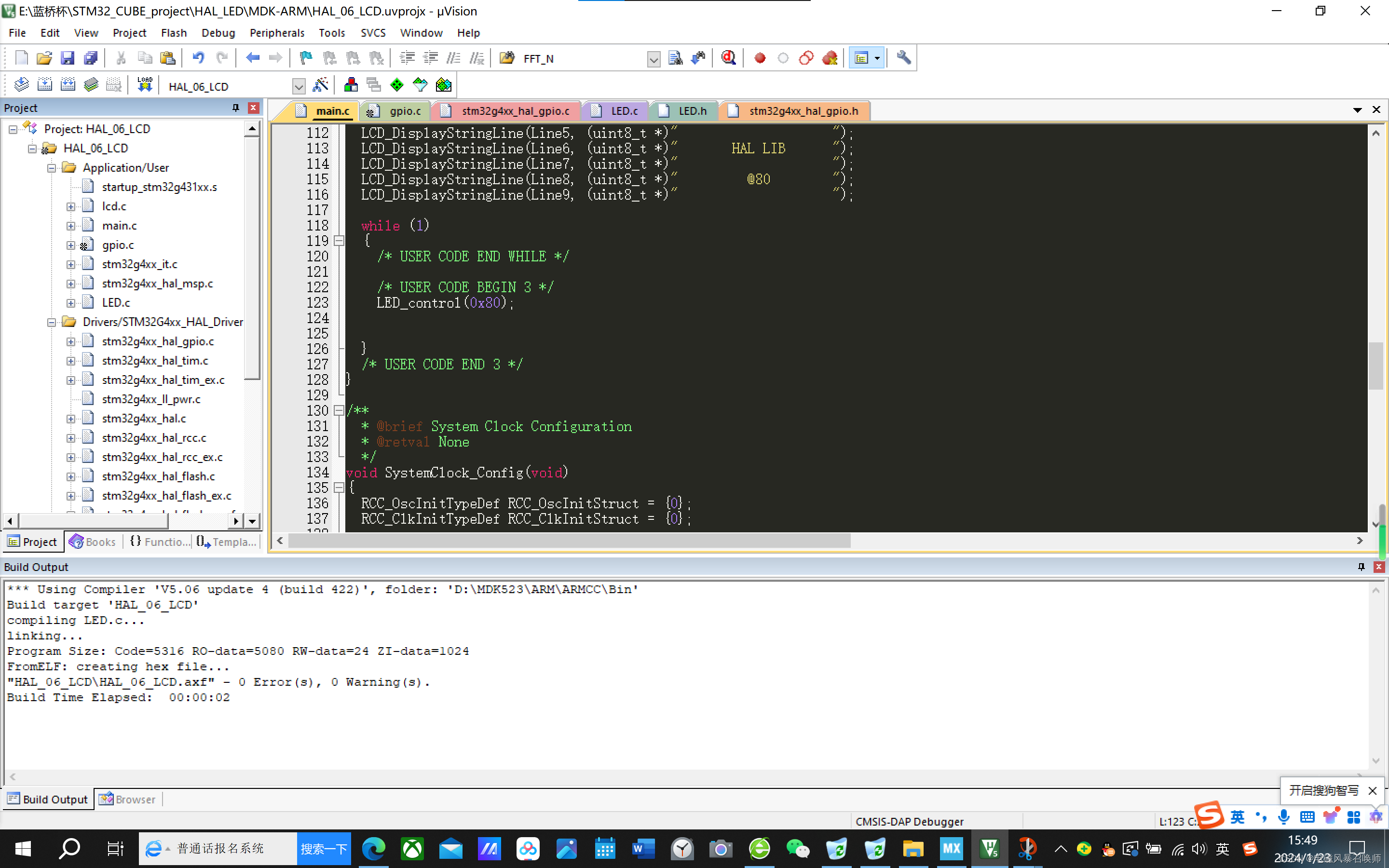Open the Peripherals menu
This screenshot has height=868, width=1389.
tap(277, 33)
